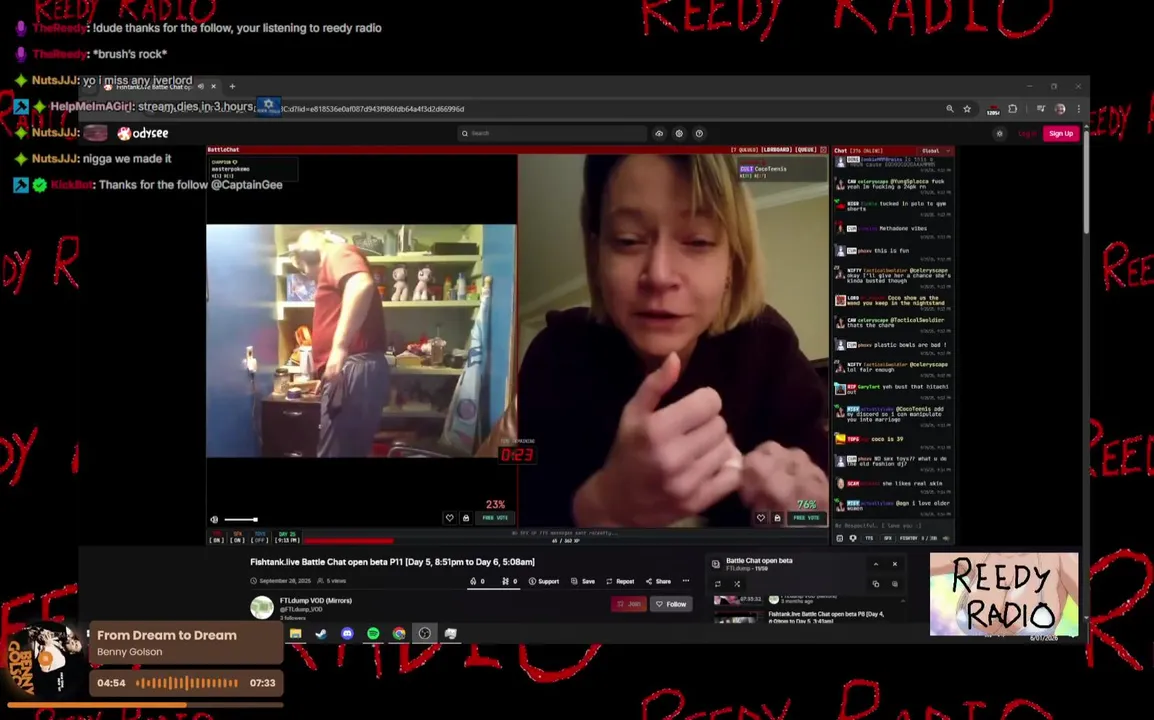
Task: Click Log in on Odysee
Action: (1026, 133)
